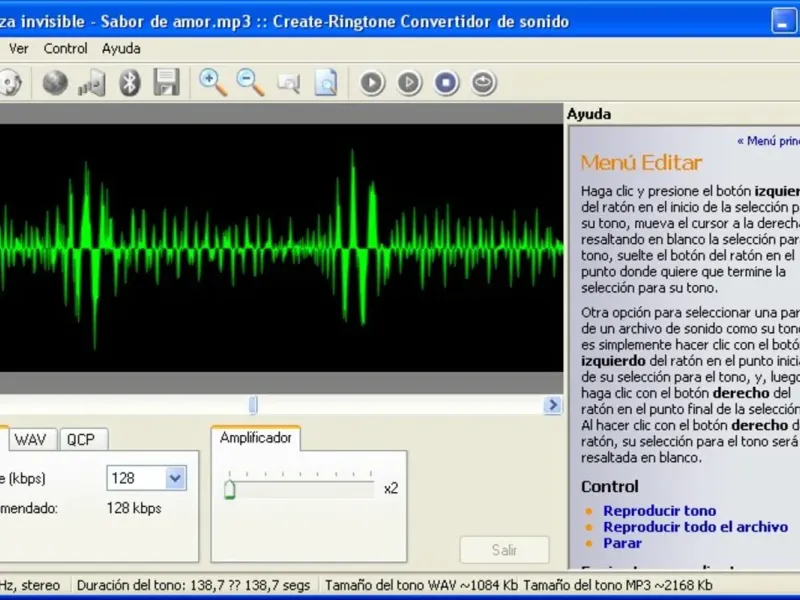Click the Menú Editar help heading

[x=641, y=163]
